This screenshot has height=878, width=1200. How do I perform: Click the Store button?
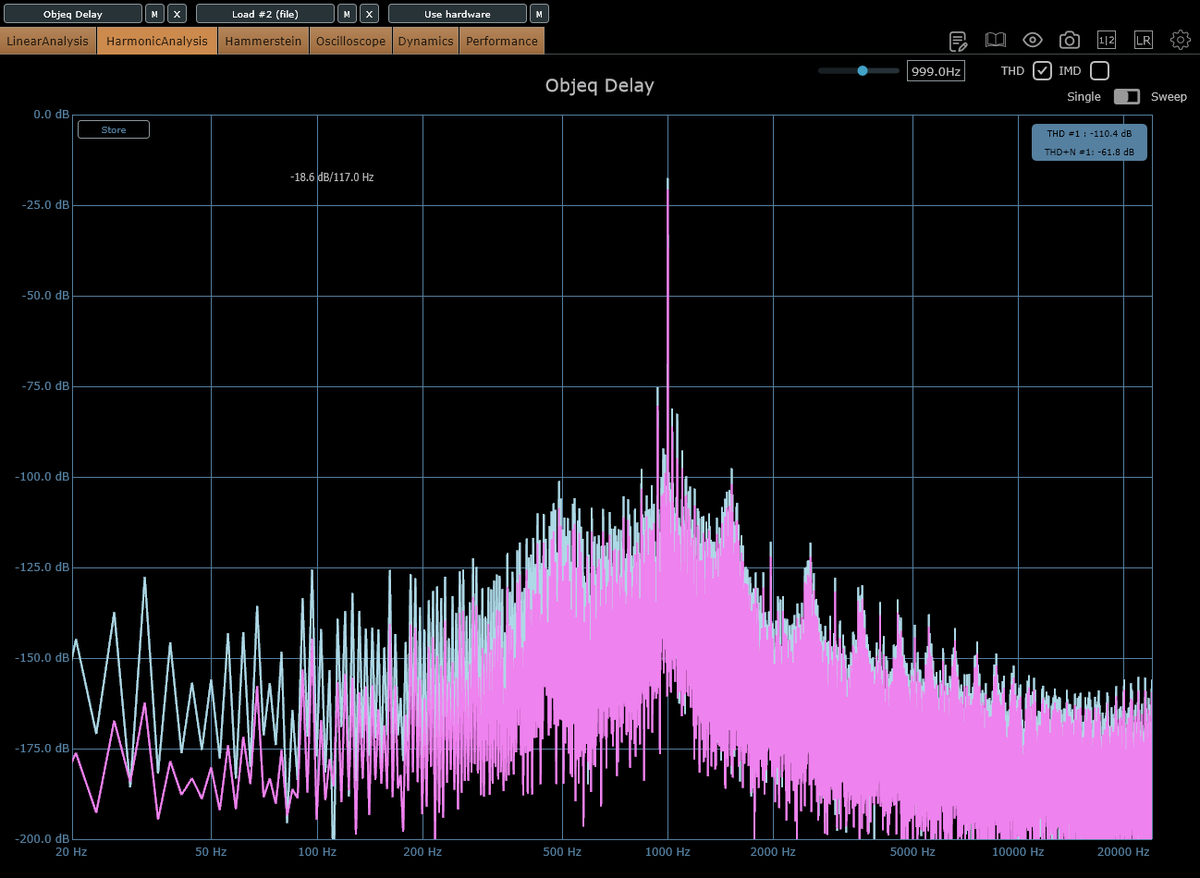pyautogui.click(x=113, y=130)
